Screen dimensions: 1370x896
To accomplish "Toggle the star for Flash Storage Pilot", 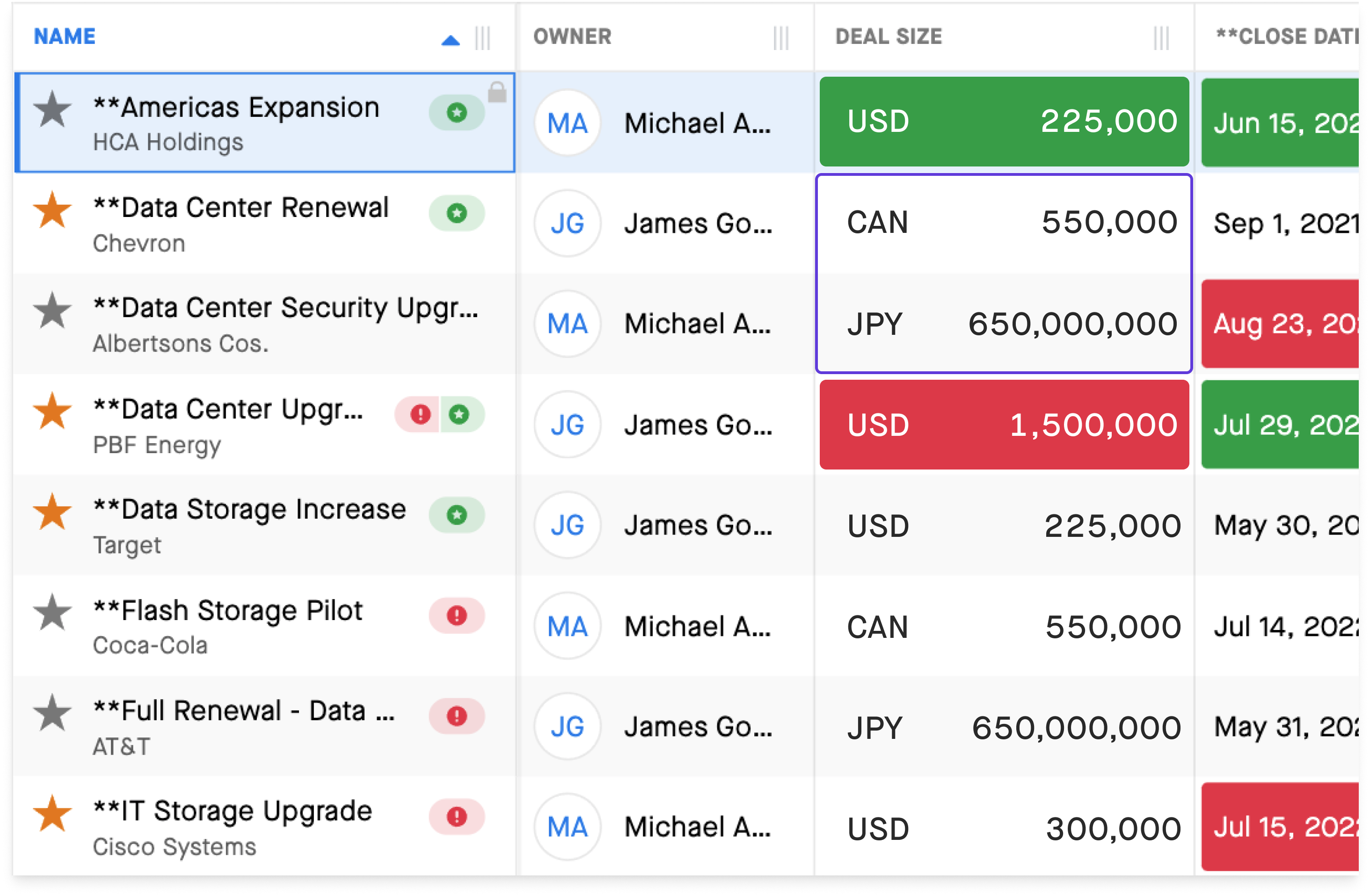I will (x=52, y=612).
